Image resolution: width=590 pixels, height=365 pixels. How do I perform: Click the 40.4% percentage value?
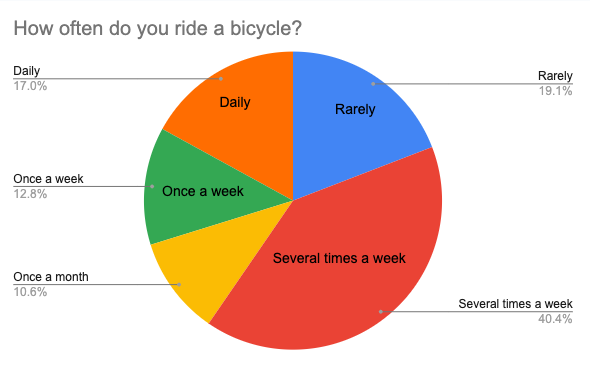pyautogui.click(x=555, y=319)
